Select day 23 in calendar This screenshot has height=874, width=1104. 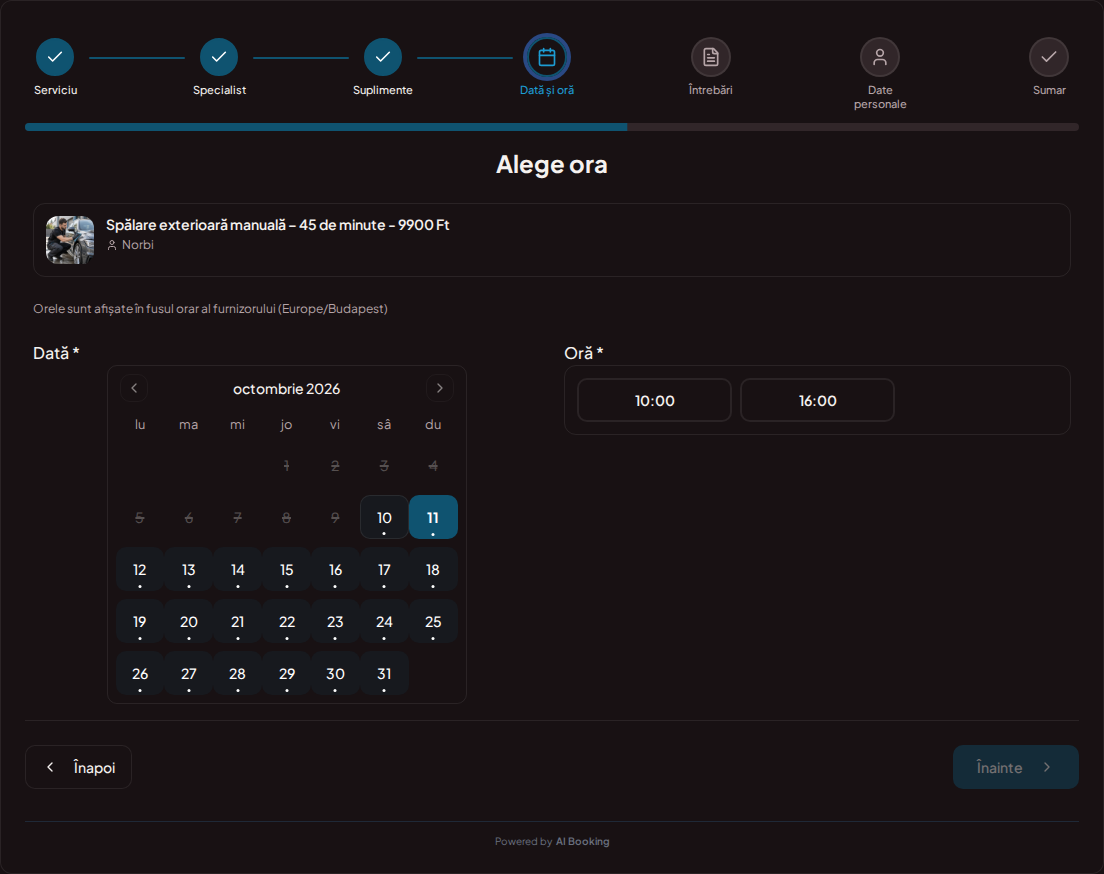335,621
